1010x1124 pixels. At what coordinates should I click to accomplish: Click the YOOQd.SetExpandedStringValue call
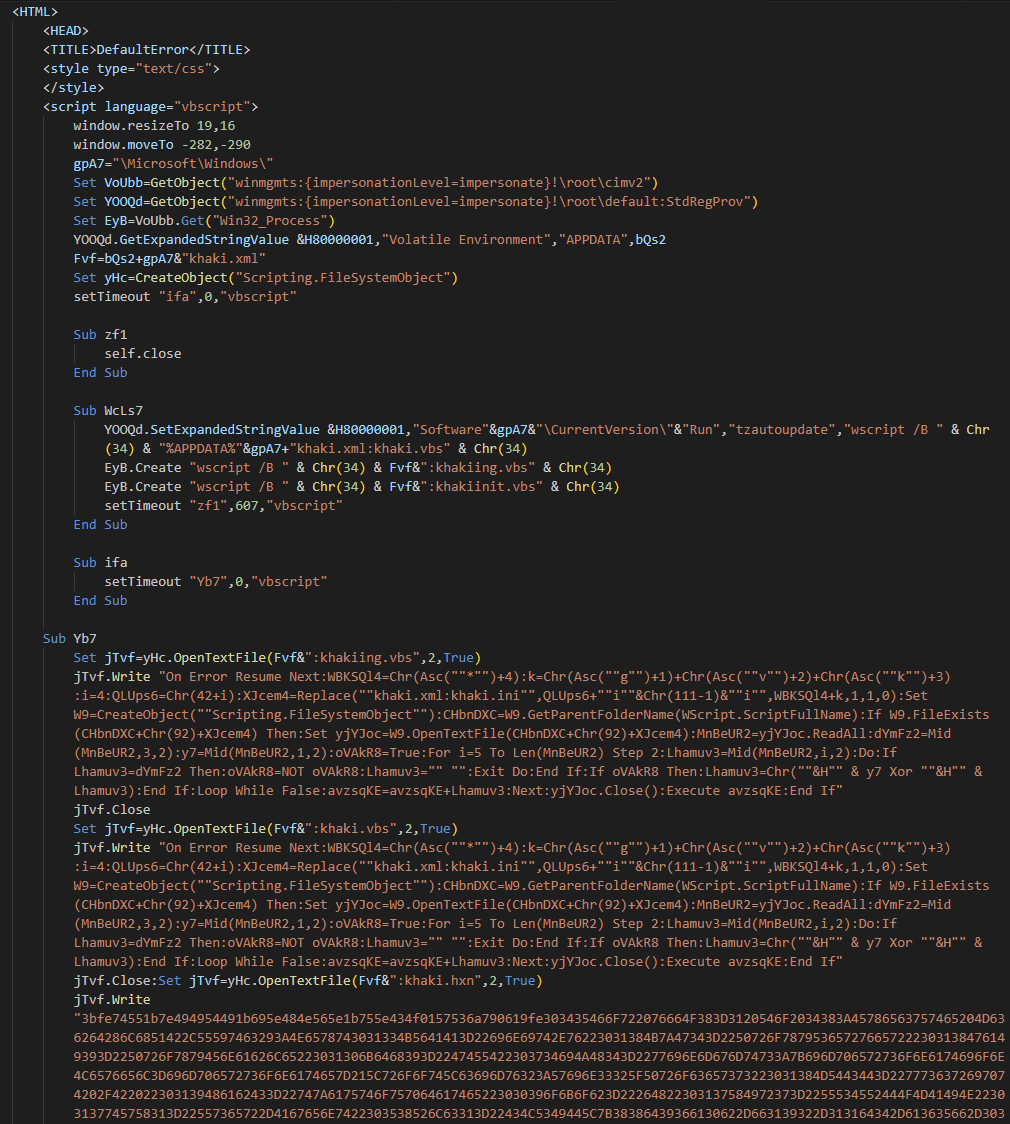tap(212, 429)
